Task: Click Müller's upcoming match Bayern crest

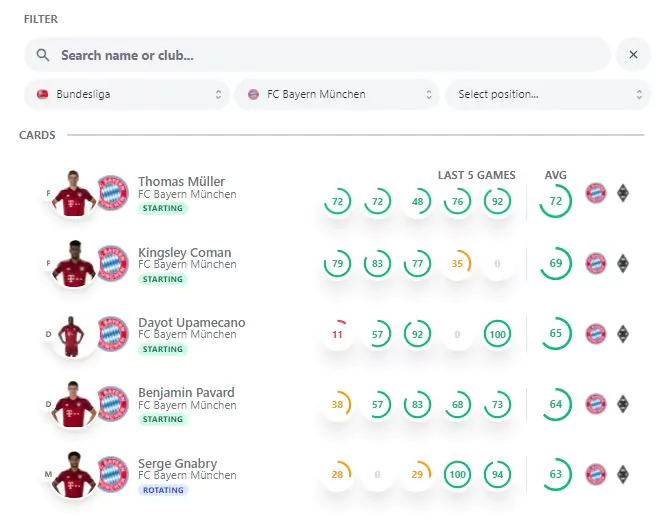Action: pyautogui.click(x=596, y=193)
